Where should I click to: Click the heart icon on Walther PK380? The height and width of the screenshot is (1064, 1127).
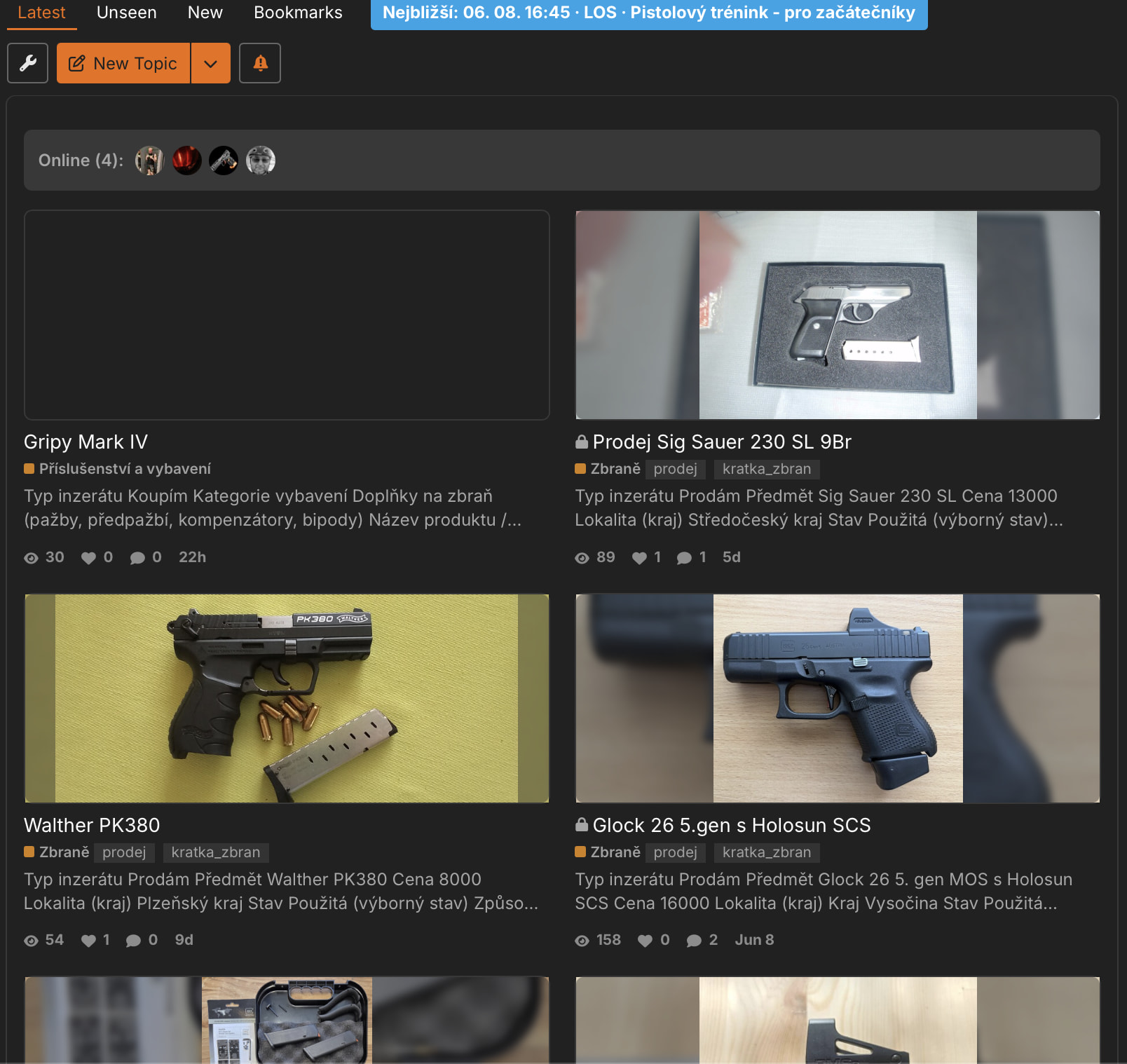pyautogui.click(x=88, y=941)
